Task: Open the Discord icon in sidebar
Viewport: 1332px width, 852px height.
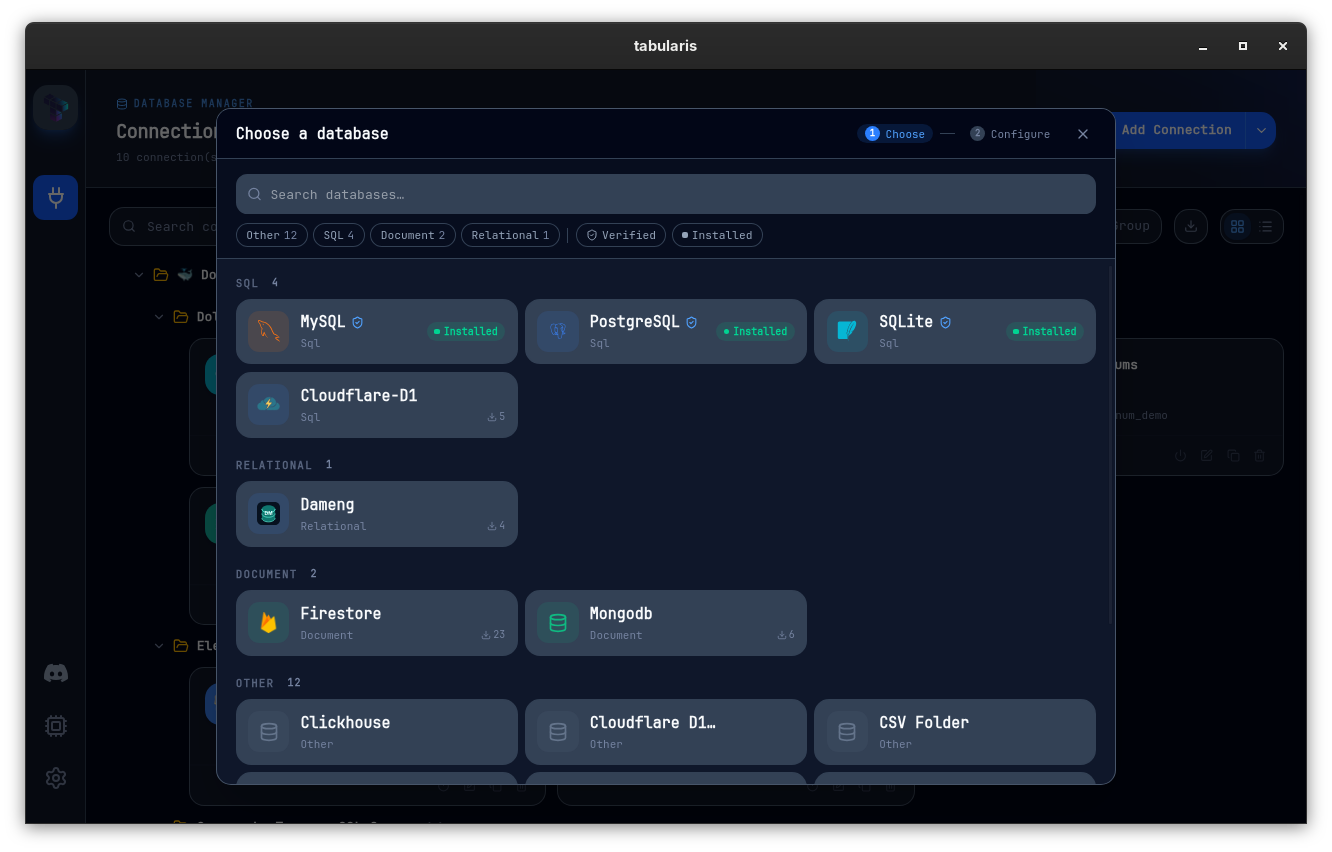Action: point(56,673)
